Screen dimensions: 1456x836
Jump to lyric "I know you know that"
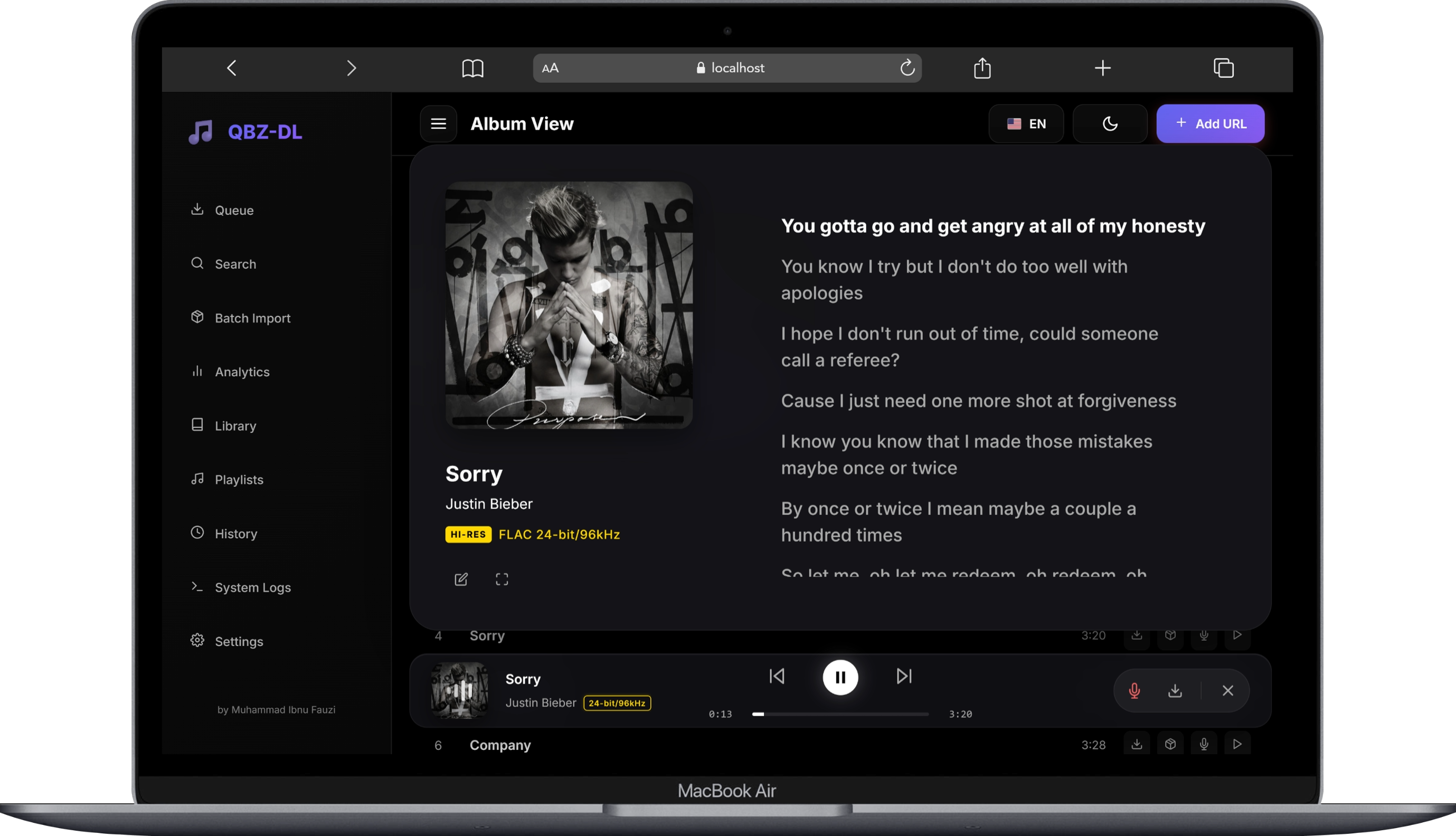(x=967, y=455)
